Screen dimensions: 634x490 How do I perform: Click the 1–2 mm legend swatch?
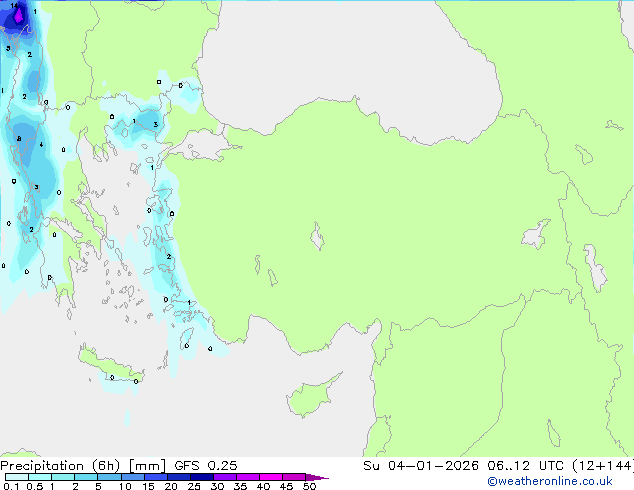pos(63,477)
